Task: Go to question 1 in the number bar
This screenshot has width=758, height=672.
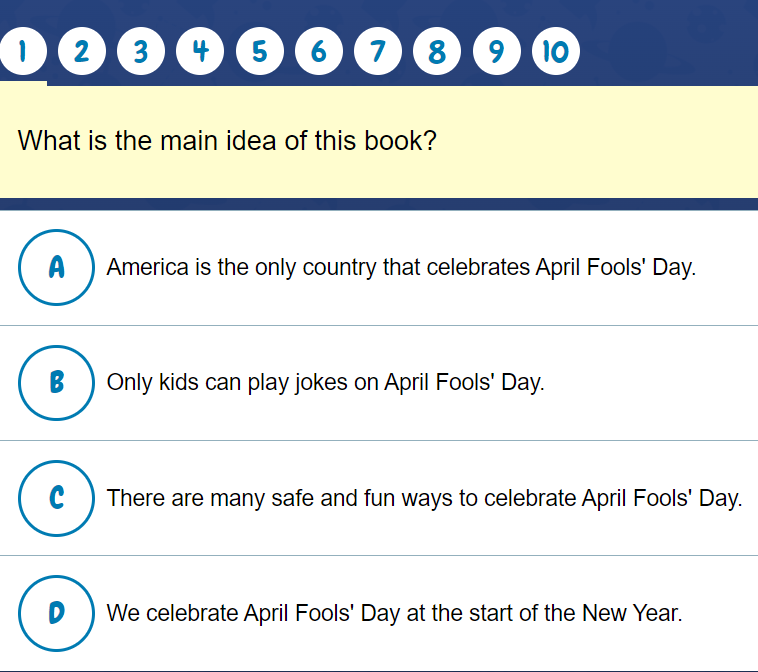Action: 22,51
